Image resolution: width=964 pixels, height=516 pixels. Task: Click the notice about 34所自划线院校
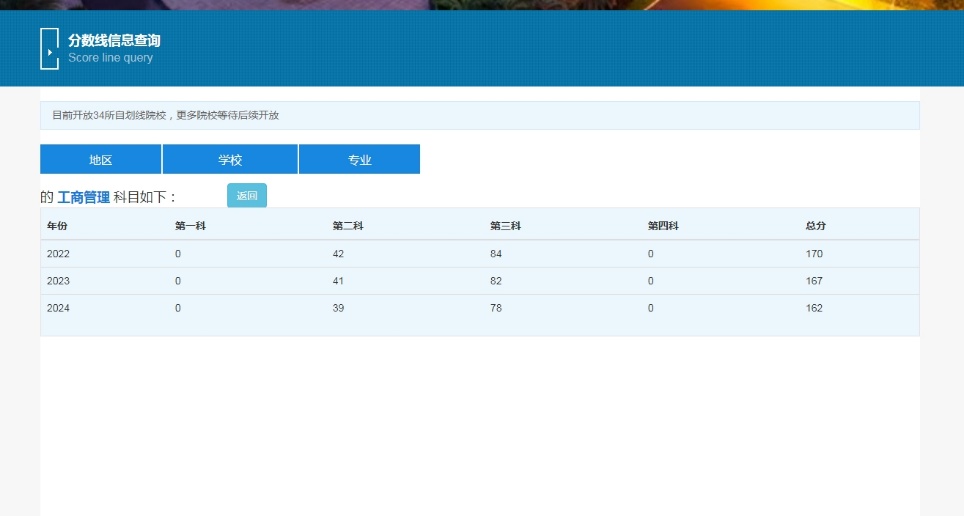point(166,116)
